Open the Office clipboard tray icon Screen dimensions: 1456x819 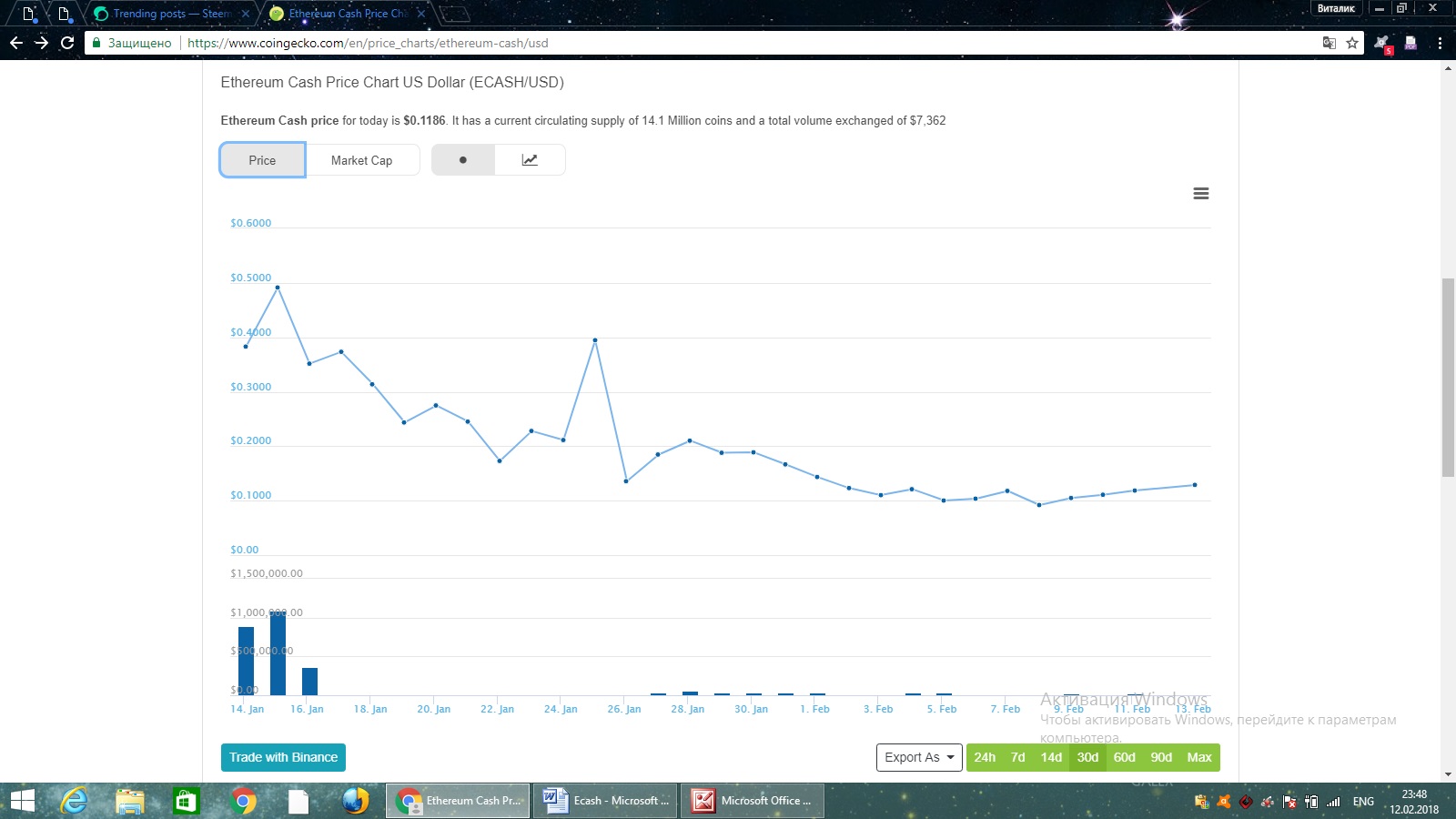(x=1202, y=802)
